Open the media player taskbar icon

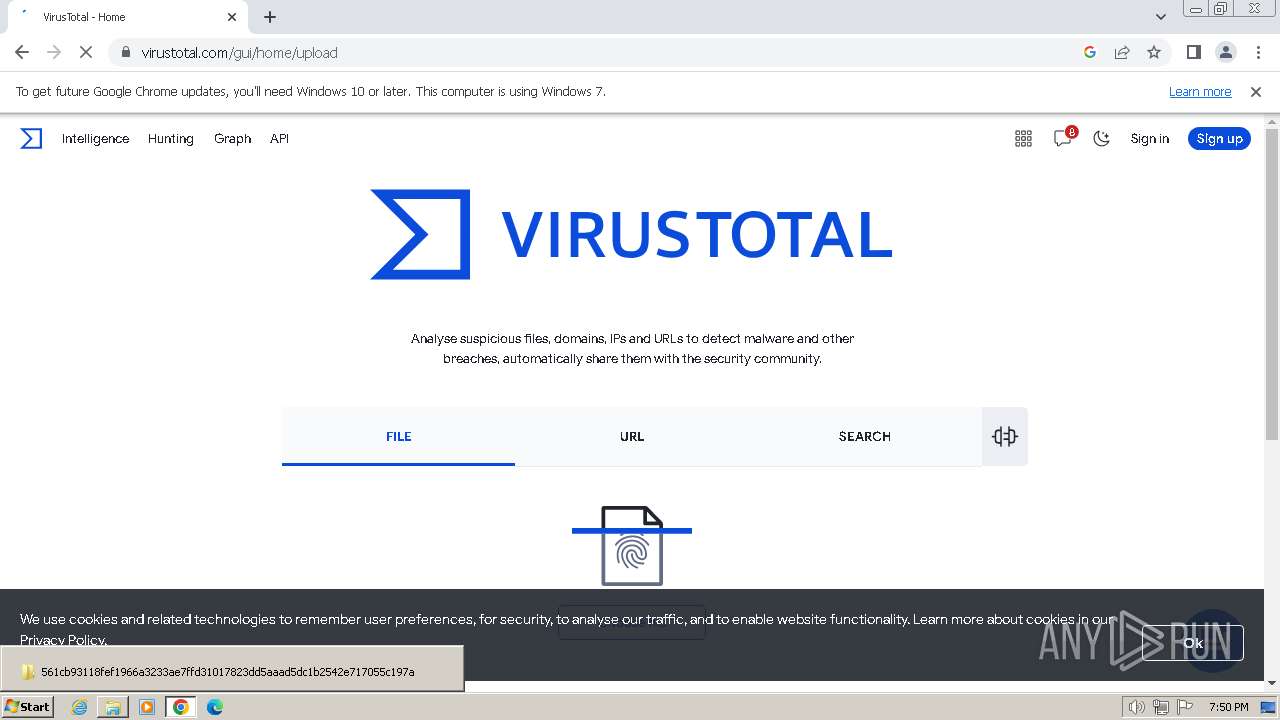coord(147,707)
